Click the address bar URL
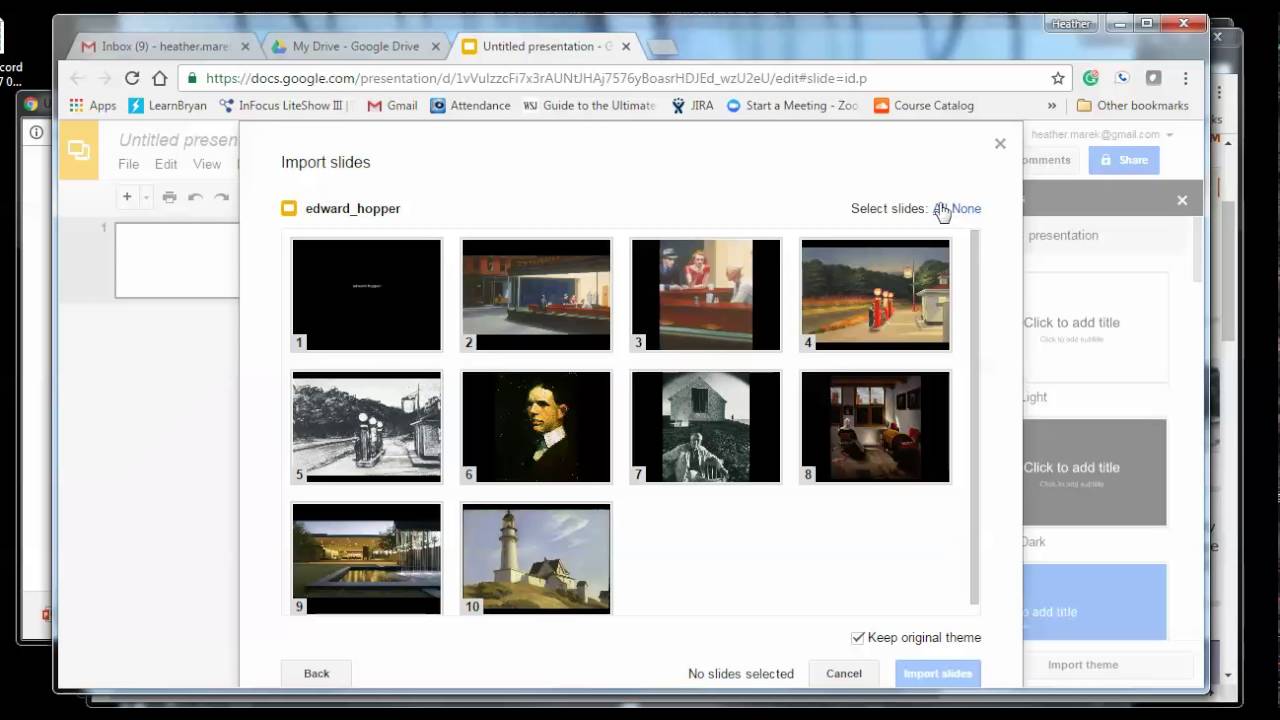This screenshot has width=1280, height=720. (536, 78)
